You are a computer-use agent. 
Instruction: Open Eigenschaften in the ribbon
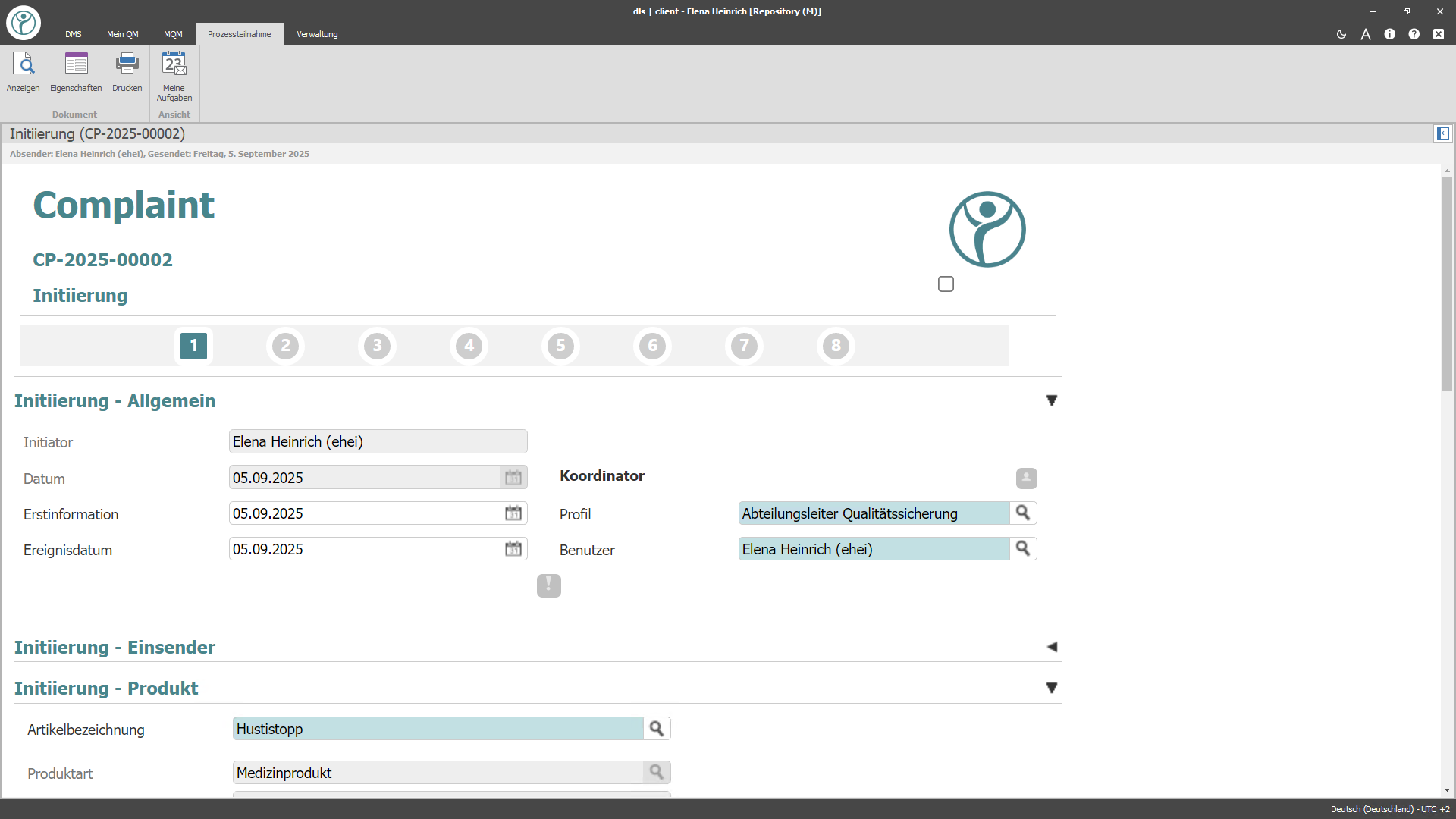(76, 65)
